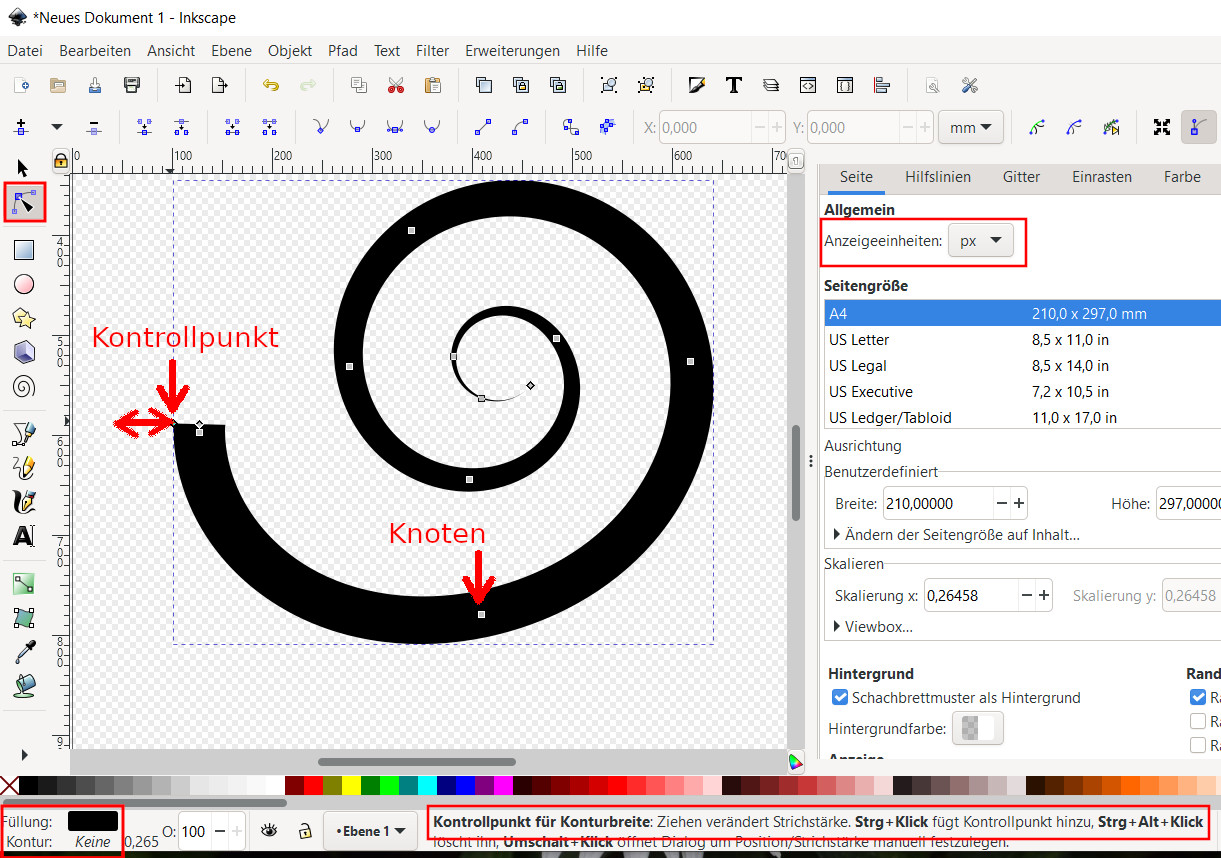Open the XML editor icon
Screen dimensions: 1221x858
click(x=807, y=85)
